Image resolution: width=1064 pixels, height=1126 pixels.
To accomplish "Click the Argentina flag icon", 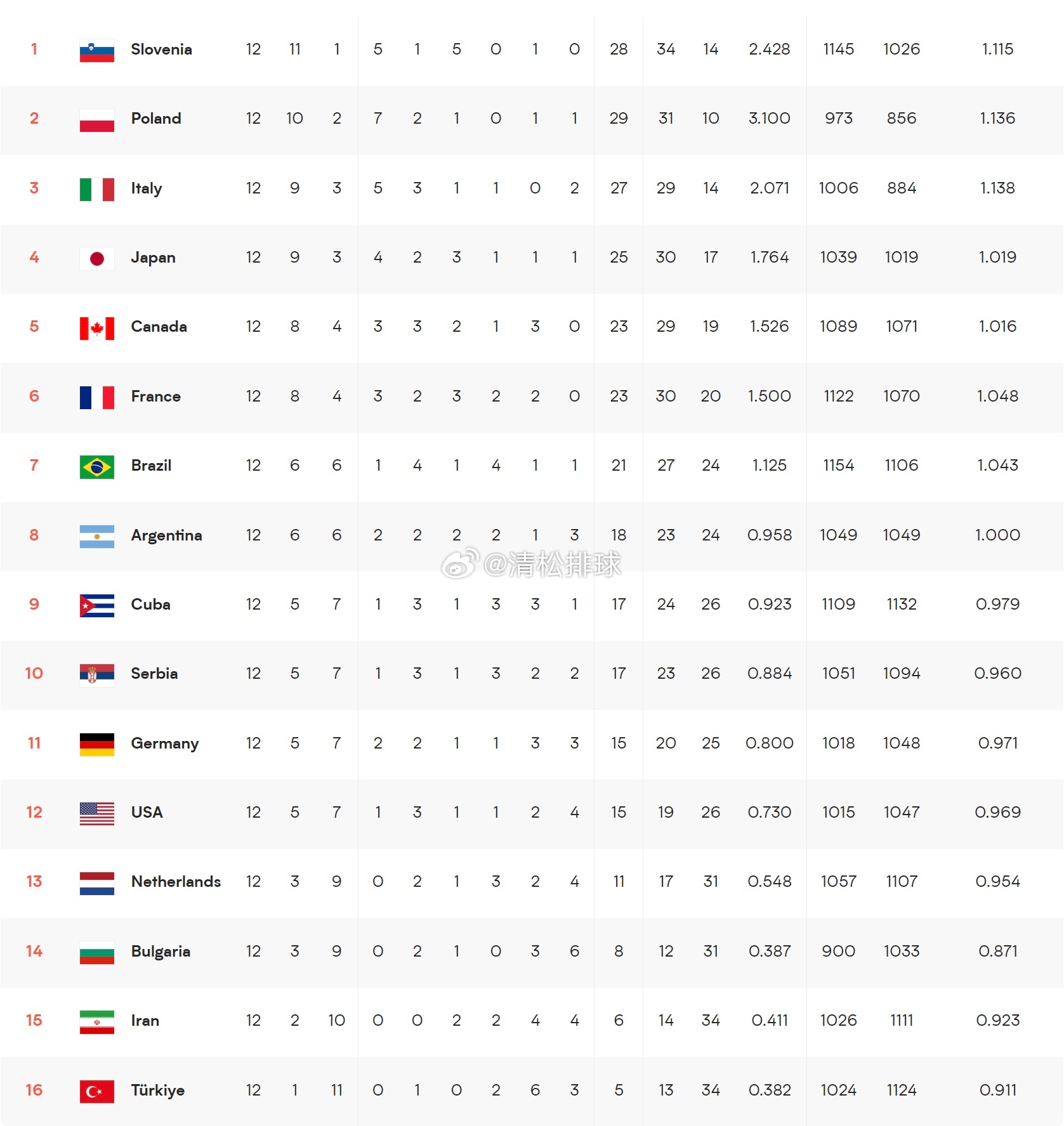I will (97, 536).
